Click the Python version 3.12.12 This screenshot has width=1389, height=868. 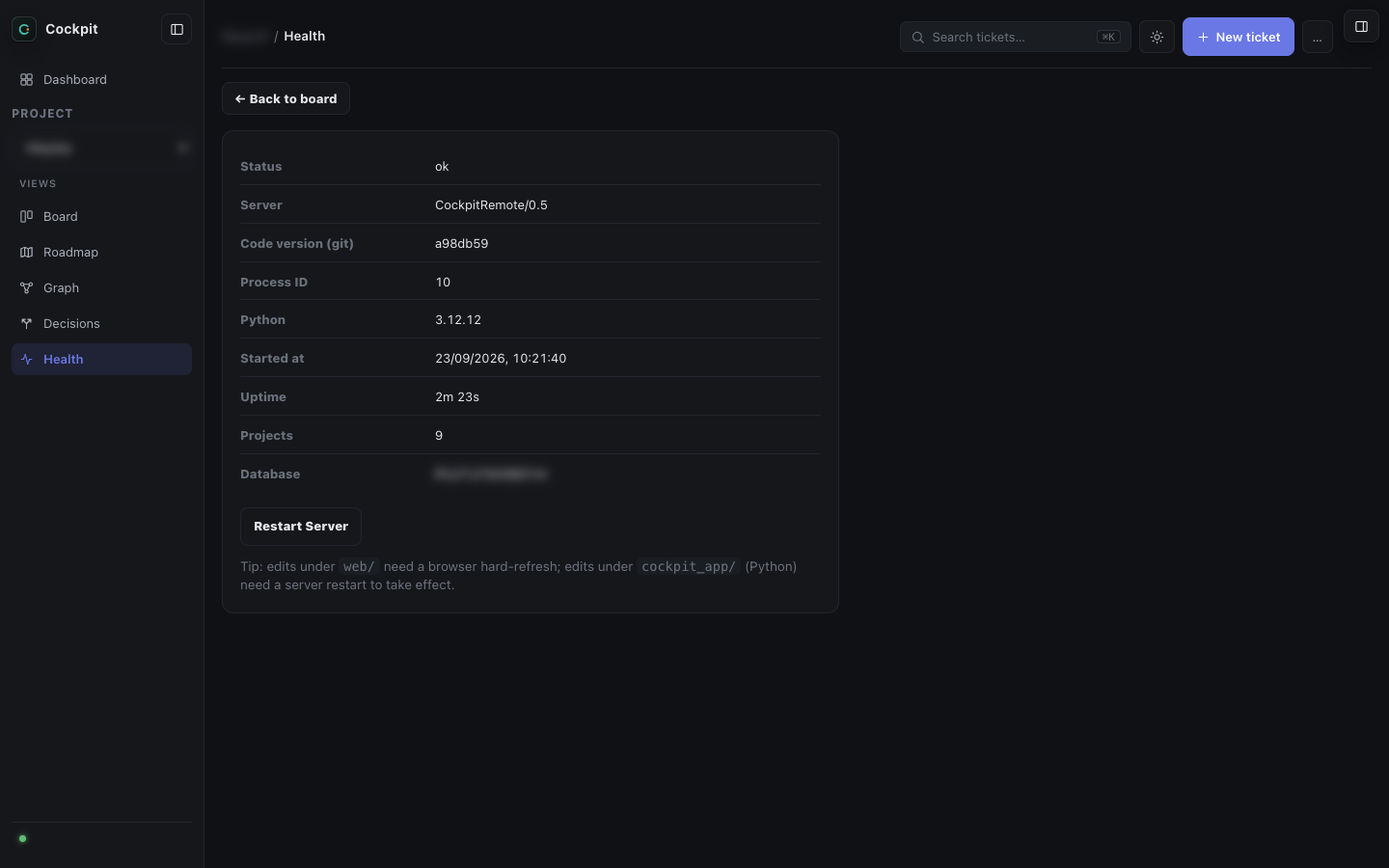(x=458, y=319)
